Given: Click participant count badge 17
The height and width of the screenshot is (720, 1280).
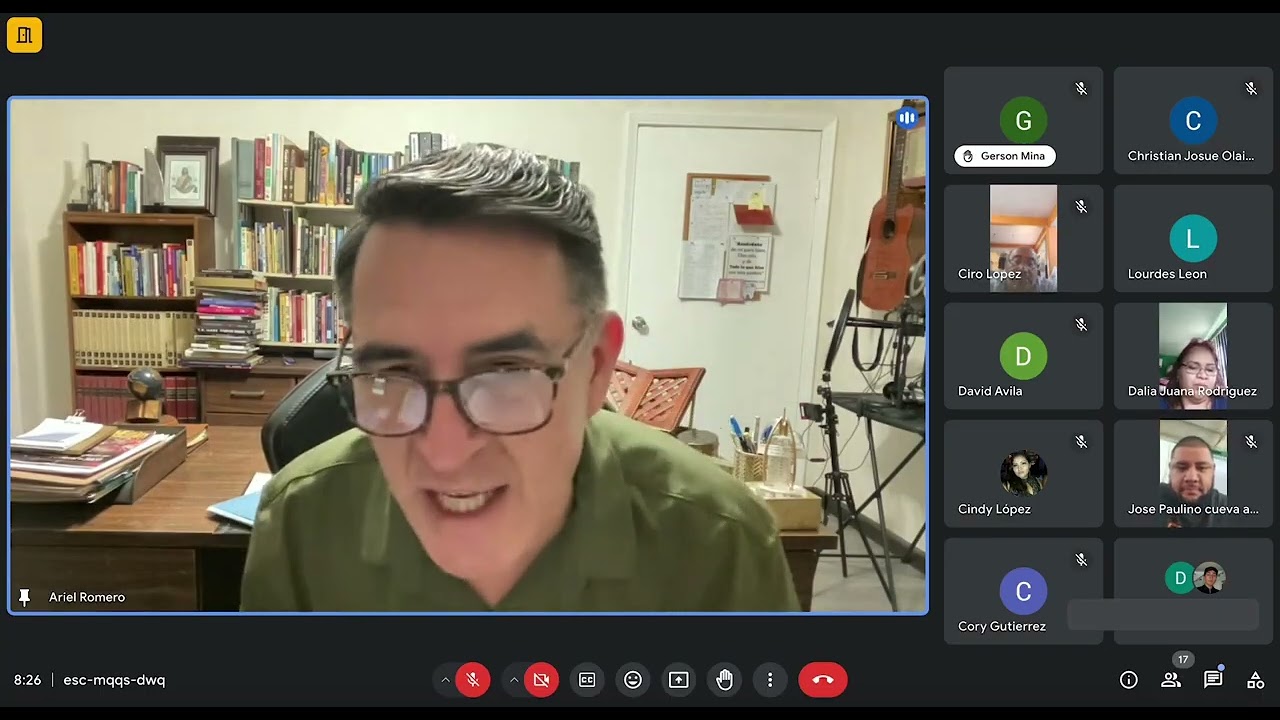Looking at the screenshot, I should [1183, 660].
